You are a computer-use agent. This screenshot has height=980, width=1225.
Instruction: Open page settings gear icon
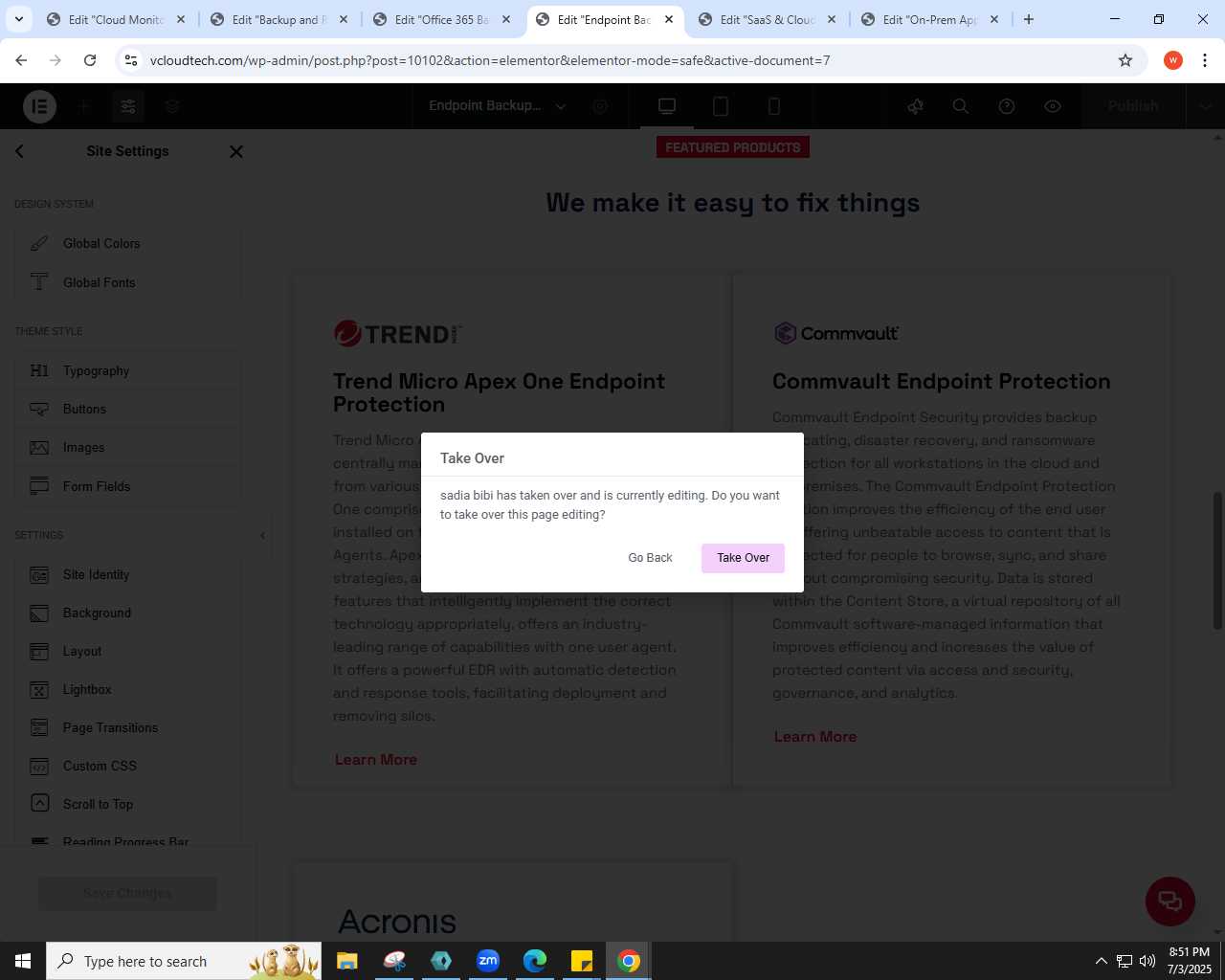pos(600,106)
